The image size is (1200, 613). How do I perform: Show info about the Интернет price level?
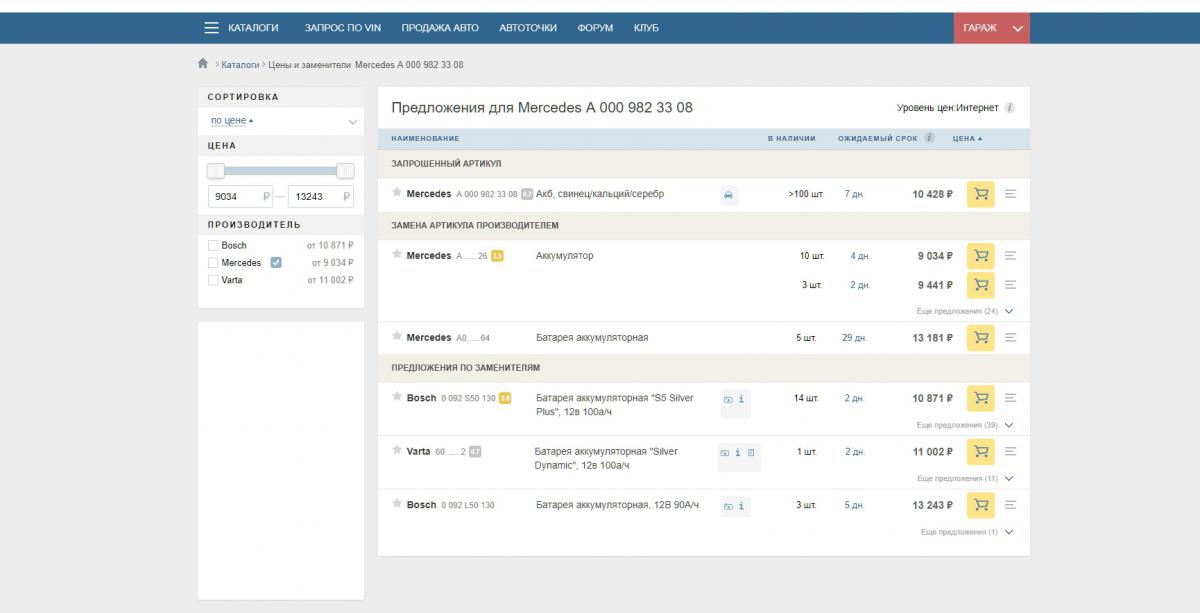click(1010, 108)
